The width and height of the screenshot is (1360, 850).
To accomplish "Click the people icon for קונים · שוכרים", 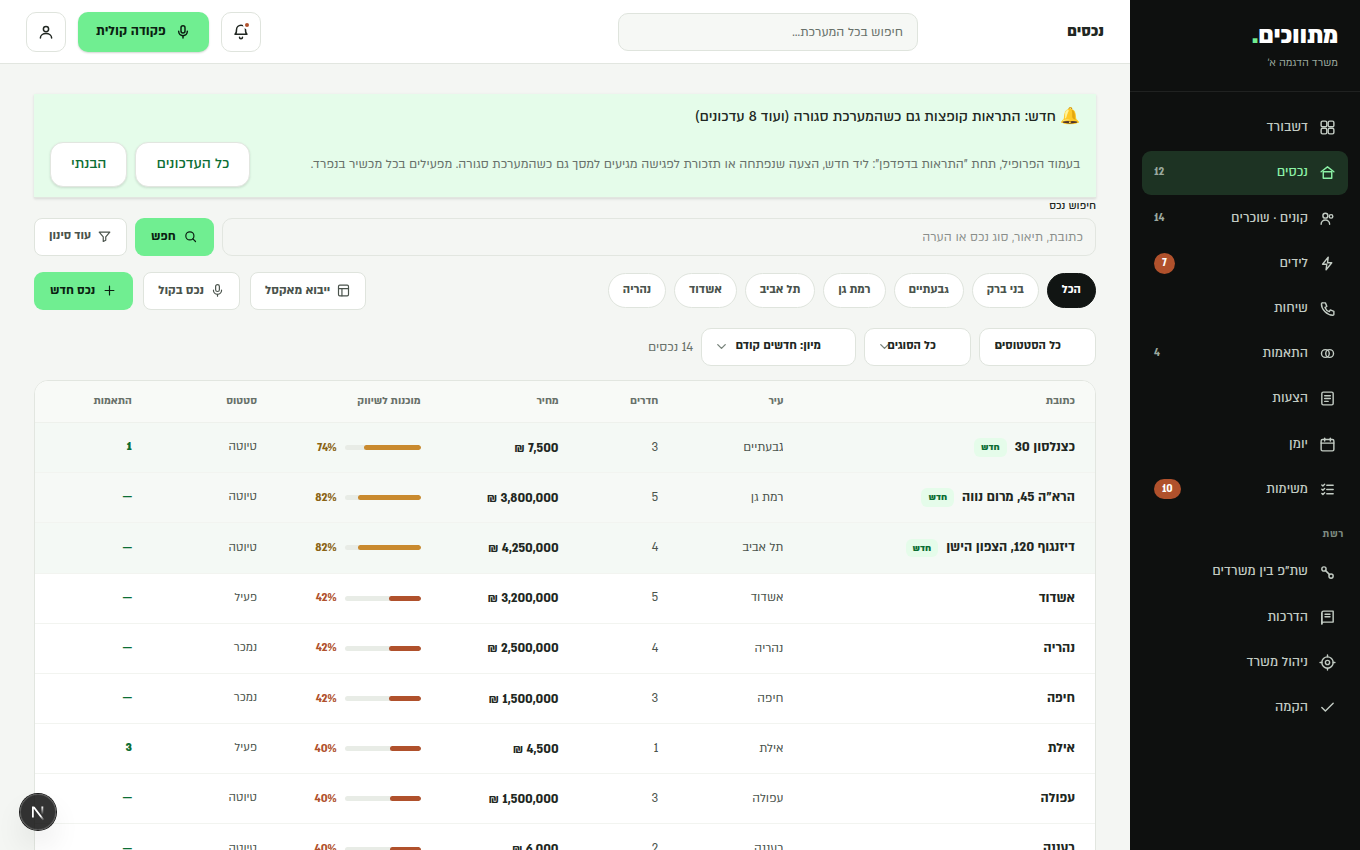I will (x=1327, y=218).
